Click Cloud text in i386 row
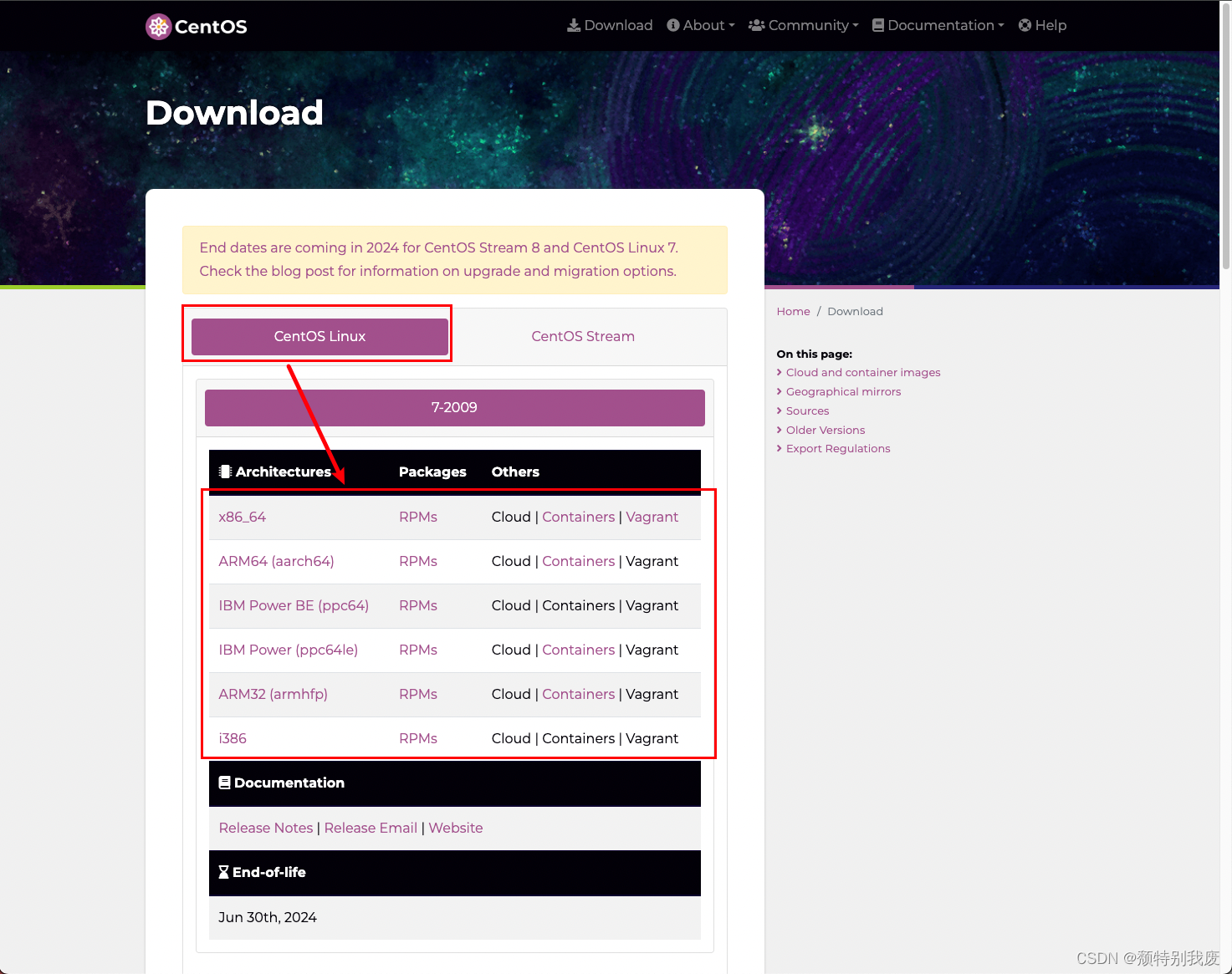The height and width of the screenshot is (974, 1232). [x=511, y=738]
